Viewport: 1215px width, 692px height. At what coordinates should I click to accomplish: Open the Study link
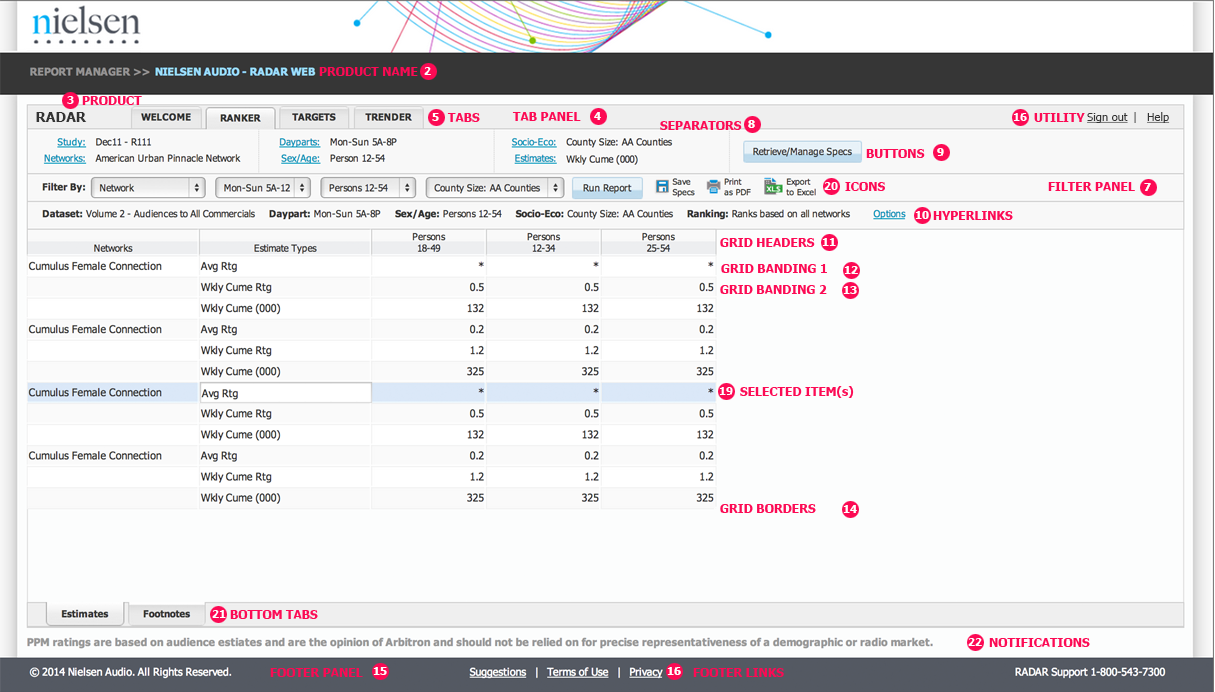coord(70,142)
